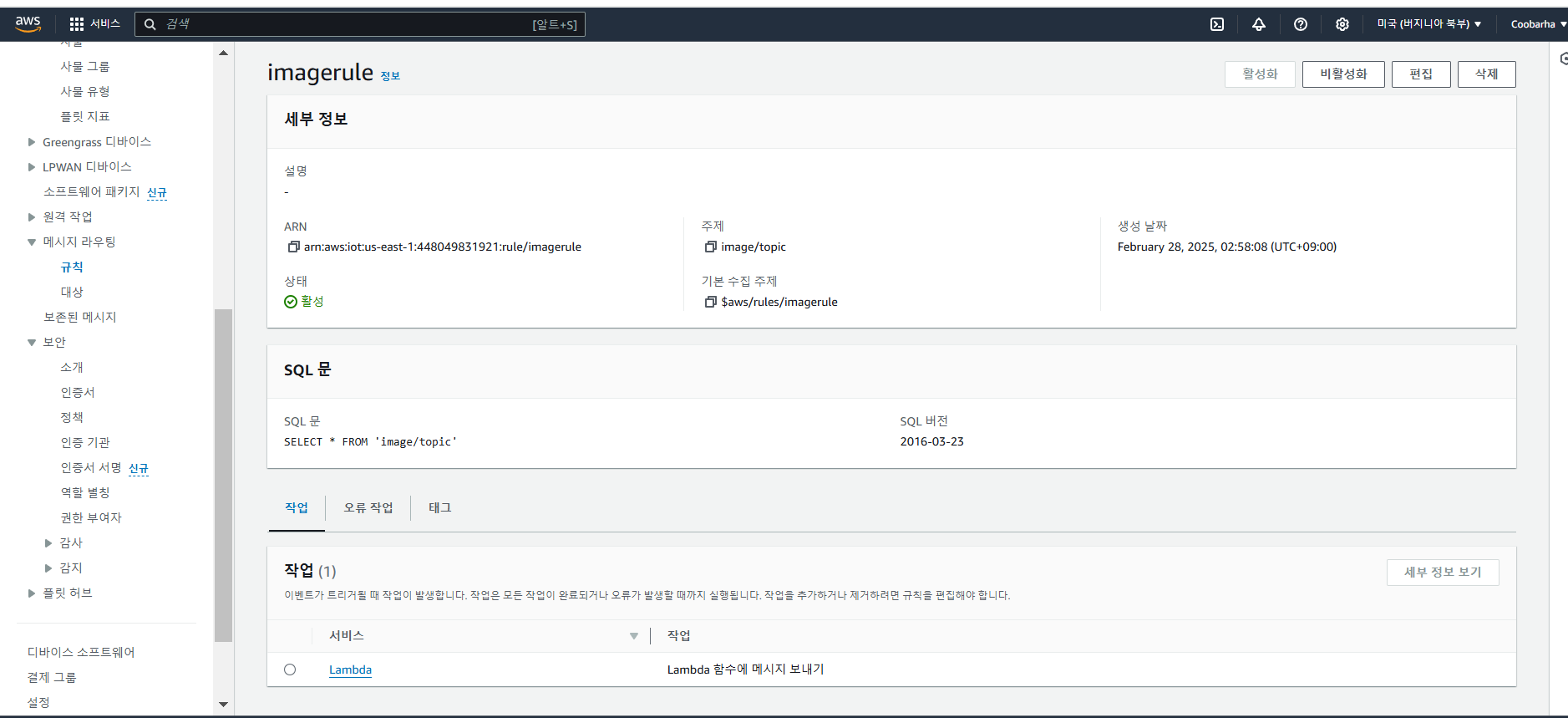This screenshot has width=1568, height=718.
Task: Open the 대상 sidebar item
Action: [x=72, y=292]
